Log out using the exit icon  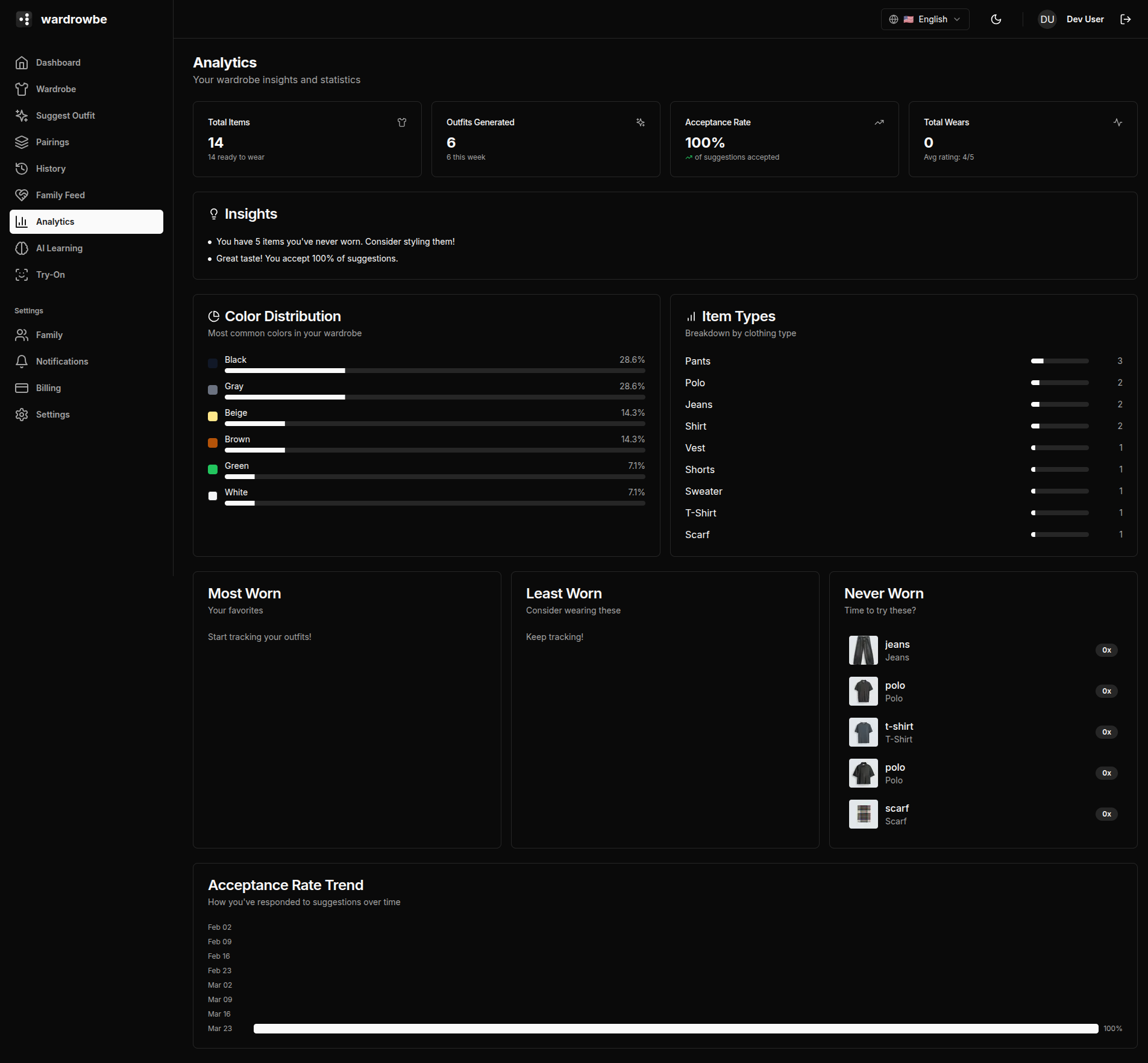[1124, 19]
